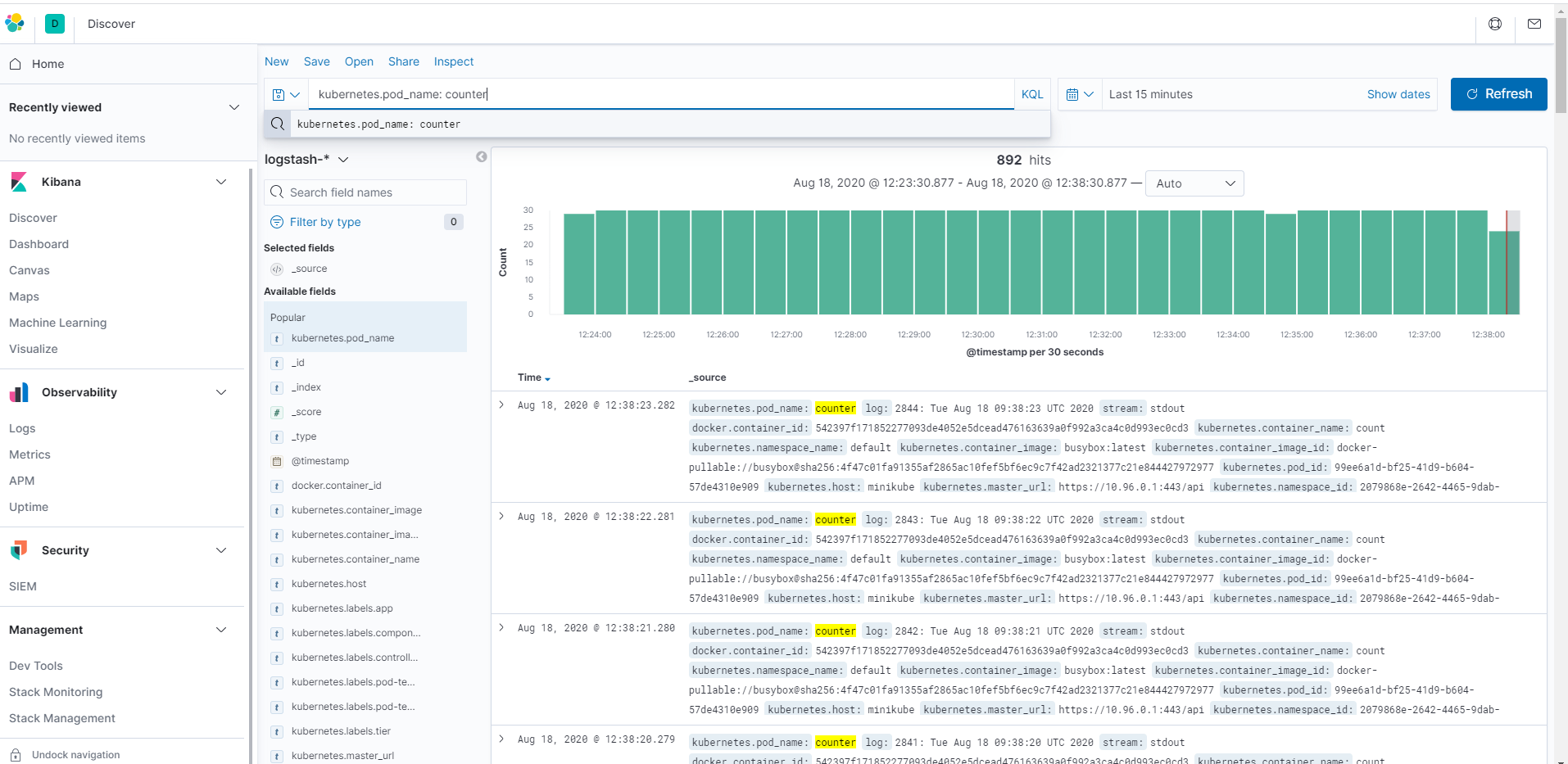Viewport: 1568px width, 764px height.
Task: Click Open in the top menu
Action: pyautogui.click(x=359, y=61)
